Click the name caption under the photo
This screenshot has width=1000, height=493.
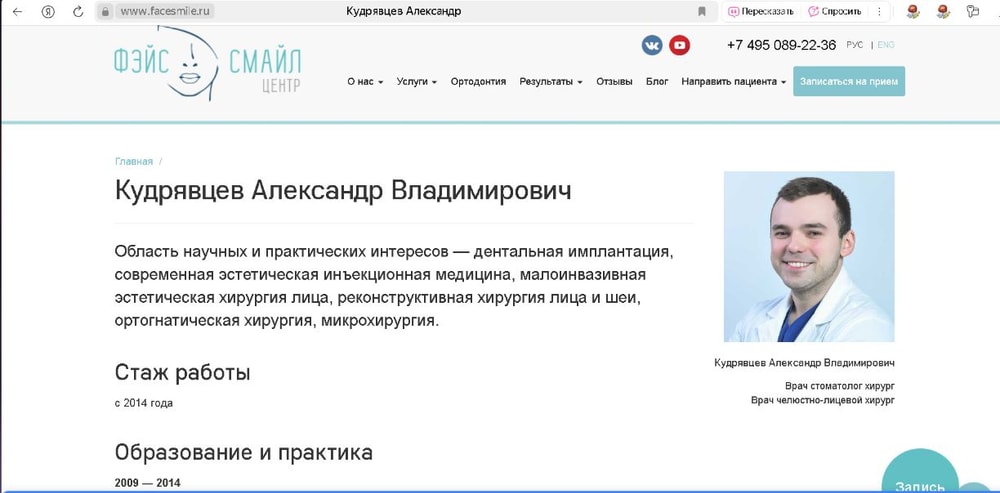point(804,363)
